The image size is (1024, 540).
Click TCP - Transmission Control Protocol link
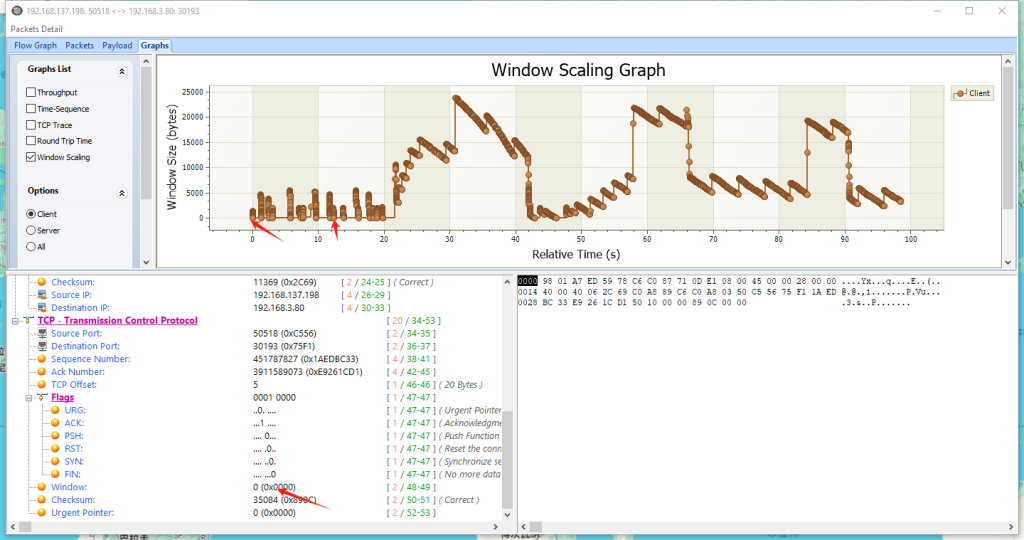(x=118, y=321)
